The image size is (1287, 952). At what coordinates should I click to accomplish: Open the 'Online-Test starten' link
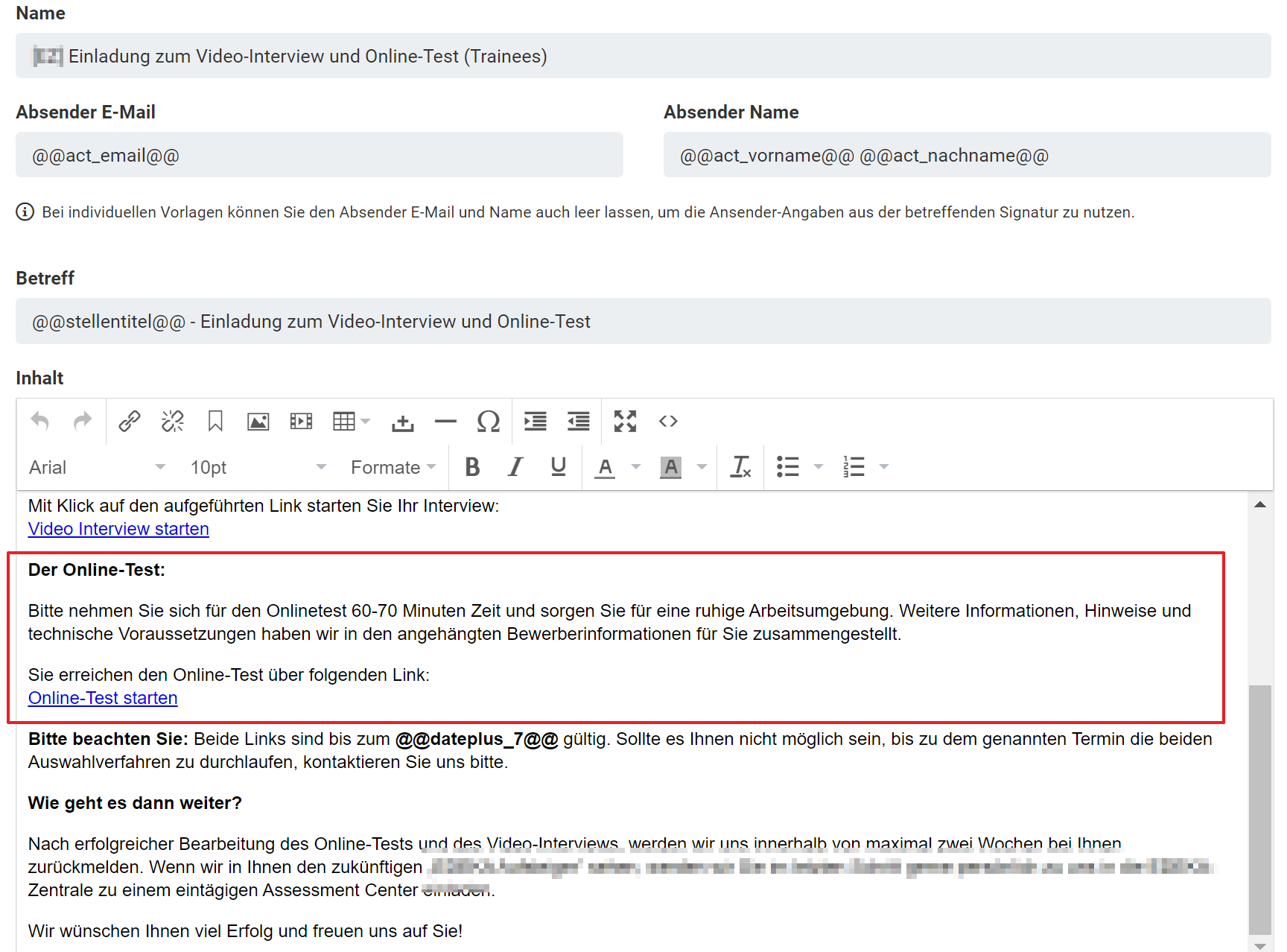[x=103, y=698]
